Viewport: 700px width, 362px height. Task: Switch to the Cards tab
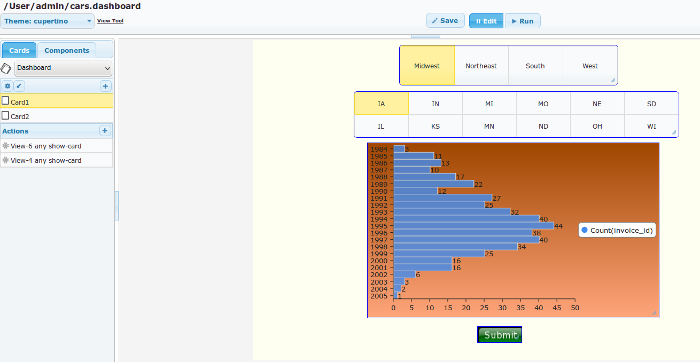19,50
